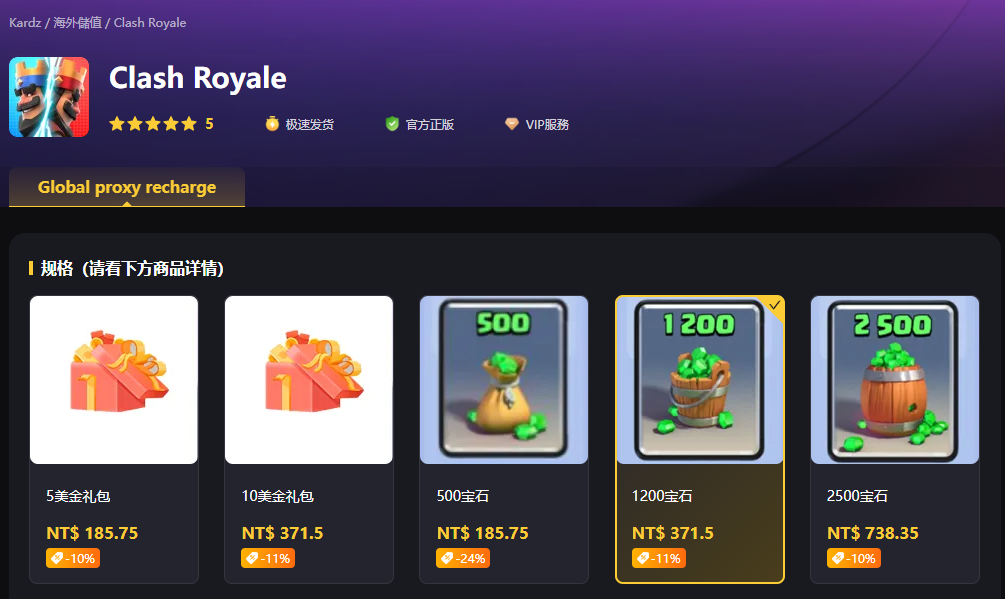
Task: Click the 500宝石 product name label
Action: 463,496
